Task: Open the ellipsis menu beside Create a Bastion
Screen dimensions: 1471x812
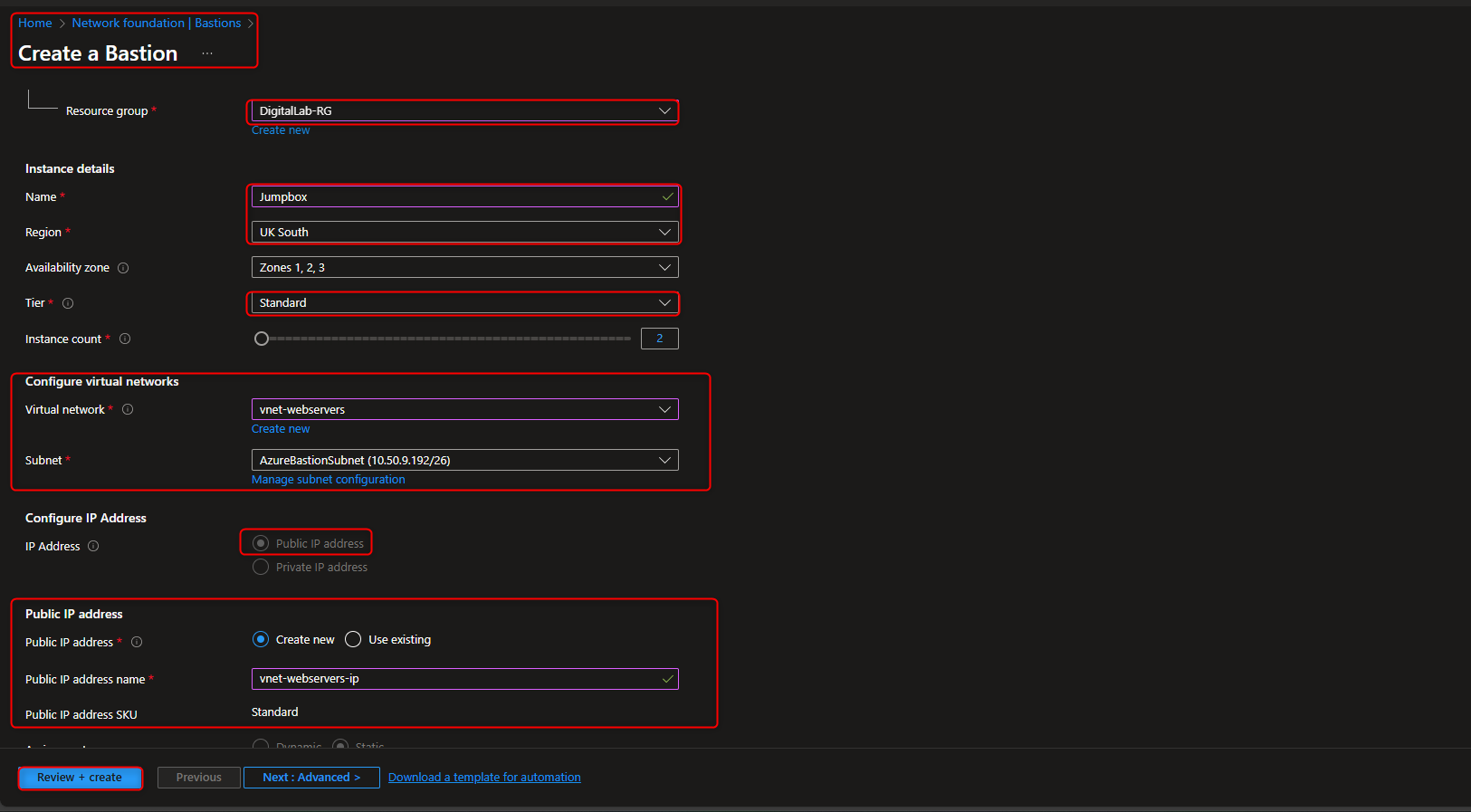Action: coord(207,53)
